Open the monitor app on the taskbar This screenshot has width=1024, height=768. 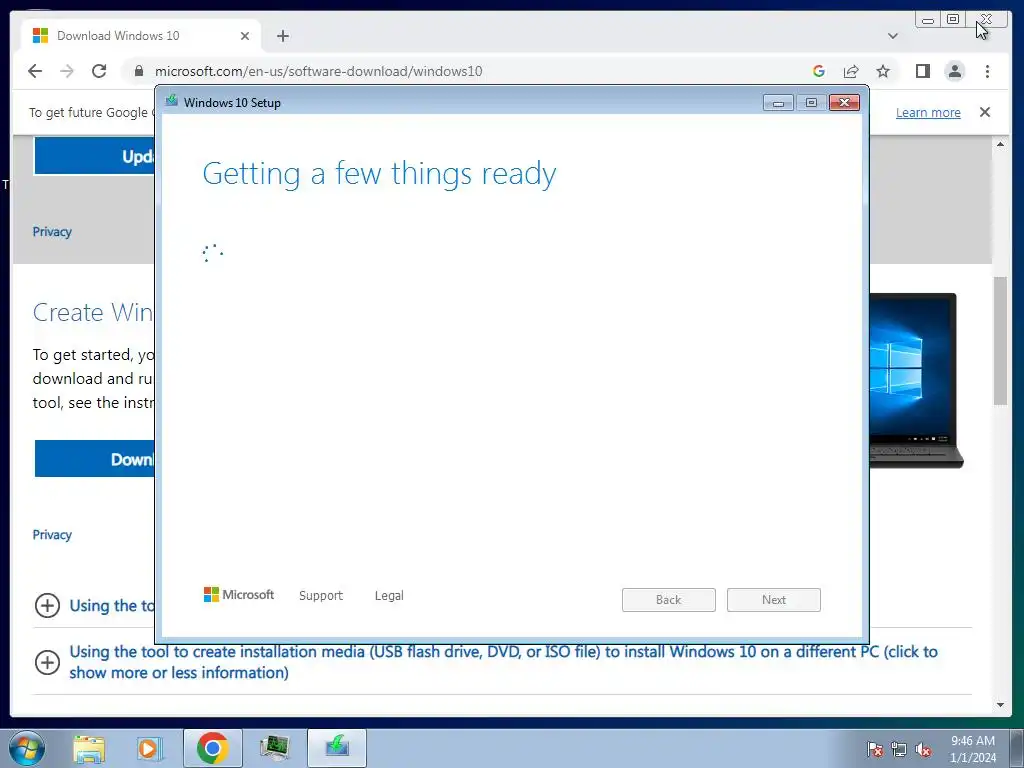pyautogui.click(x=274, y=748)
